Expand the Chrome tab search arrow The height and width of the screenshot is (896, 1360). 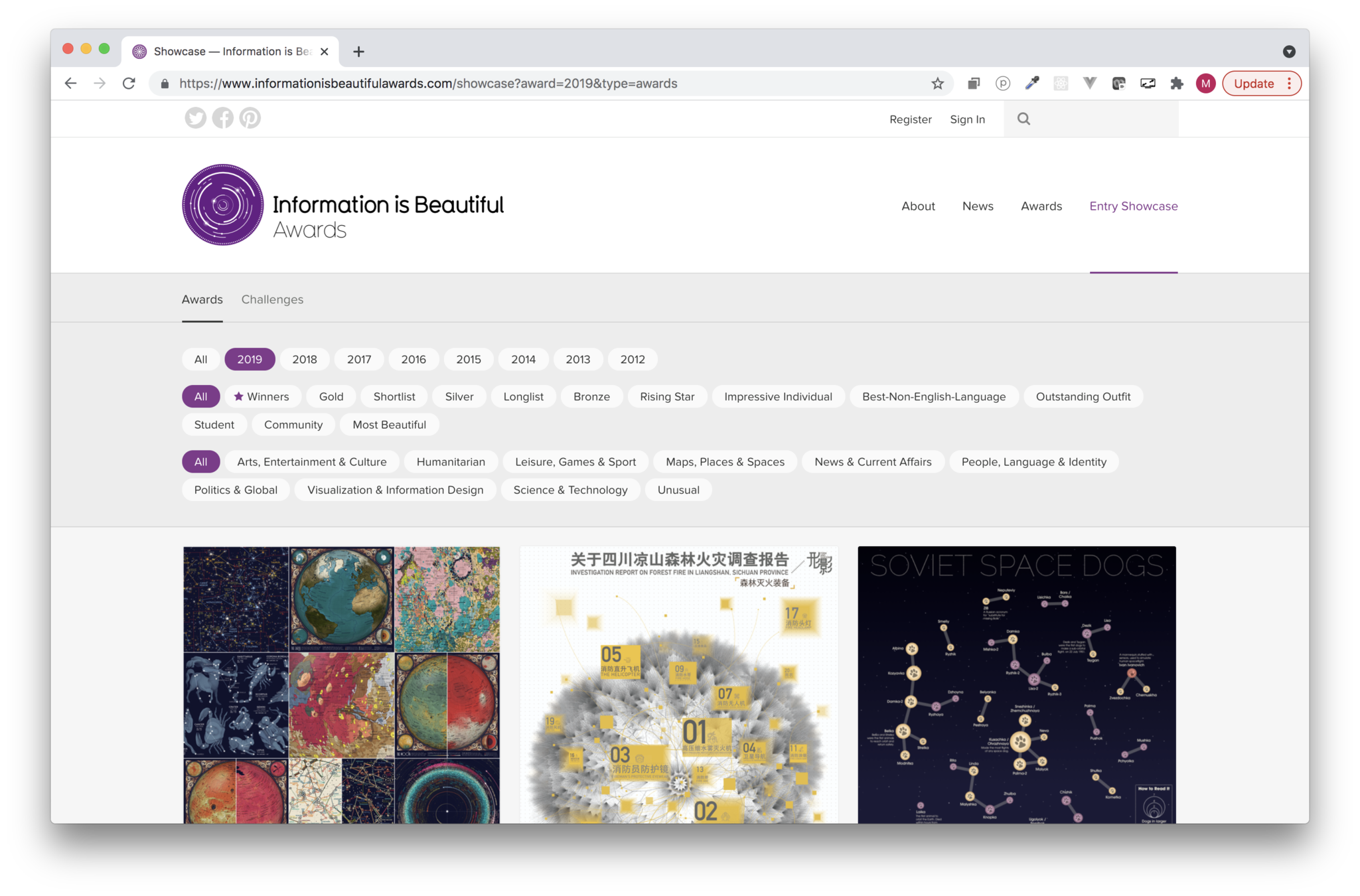(1289, 52)
